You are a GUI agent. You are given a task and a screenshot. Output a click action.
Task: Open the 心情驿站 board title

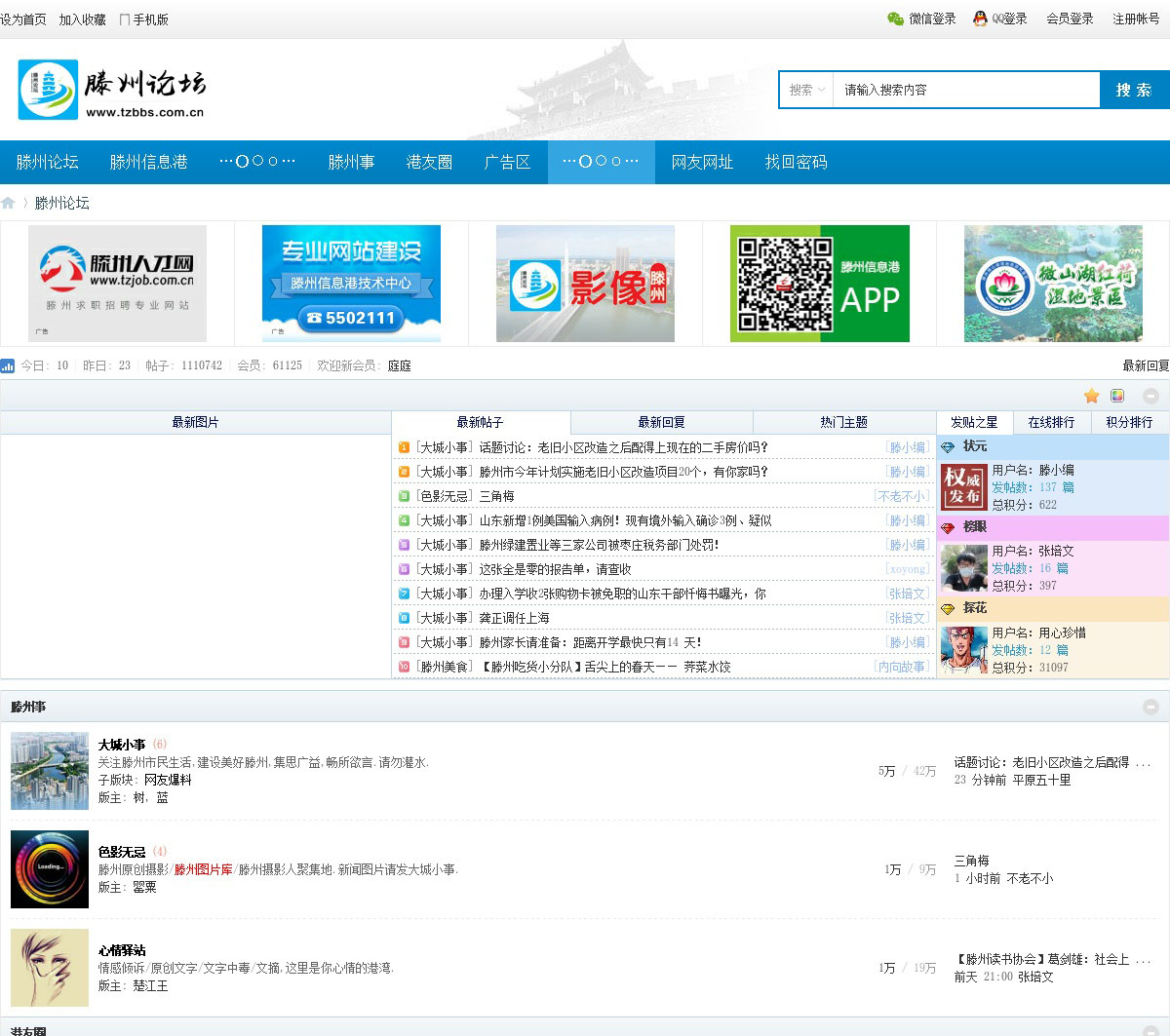click(x=122, y=950)
